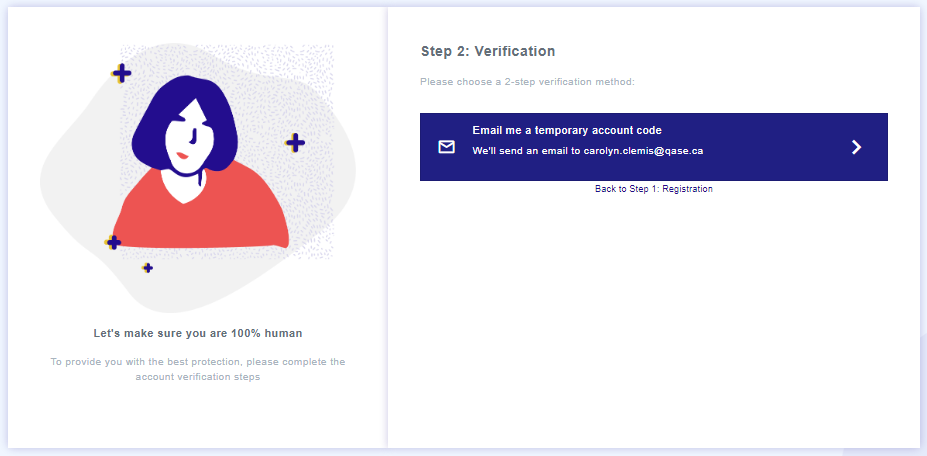This screenshot has width=927, height=456.
Task: Select 'Email me a temporary account code' title
Action: point(566,130)
